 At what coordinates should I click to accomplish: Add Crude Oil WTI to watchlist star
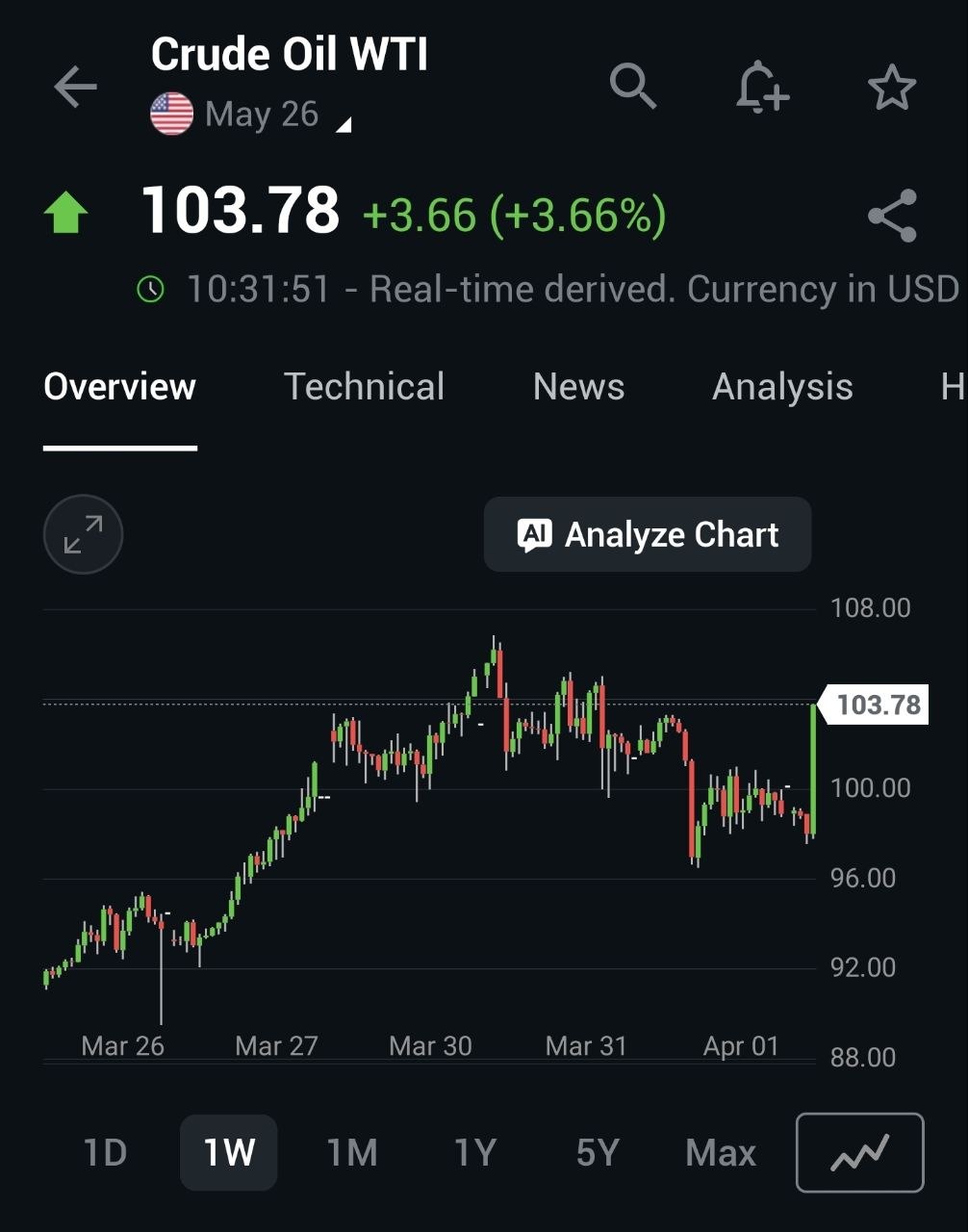891,88
